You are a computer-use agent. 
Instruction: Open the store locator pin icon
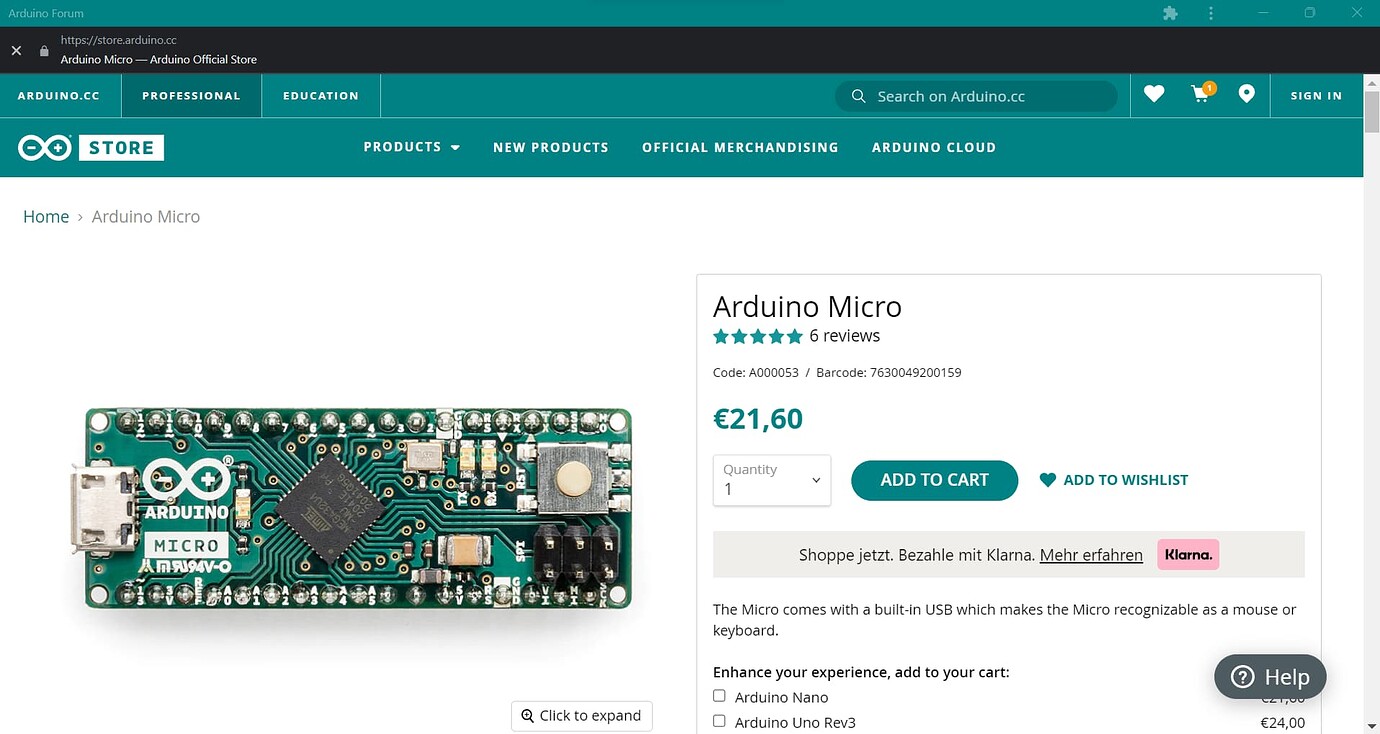[1246, 94]
